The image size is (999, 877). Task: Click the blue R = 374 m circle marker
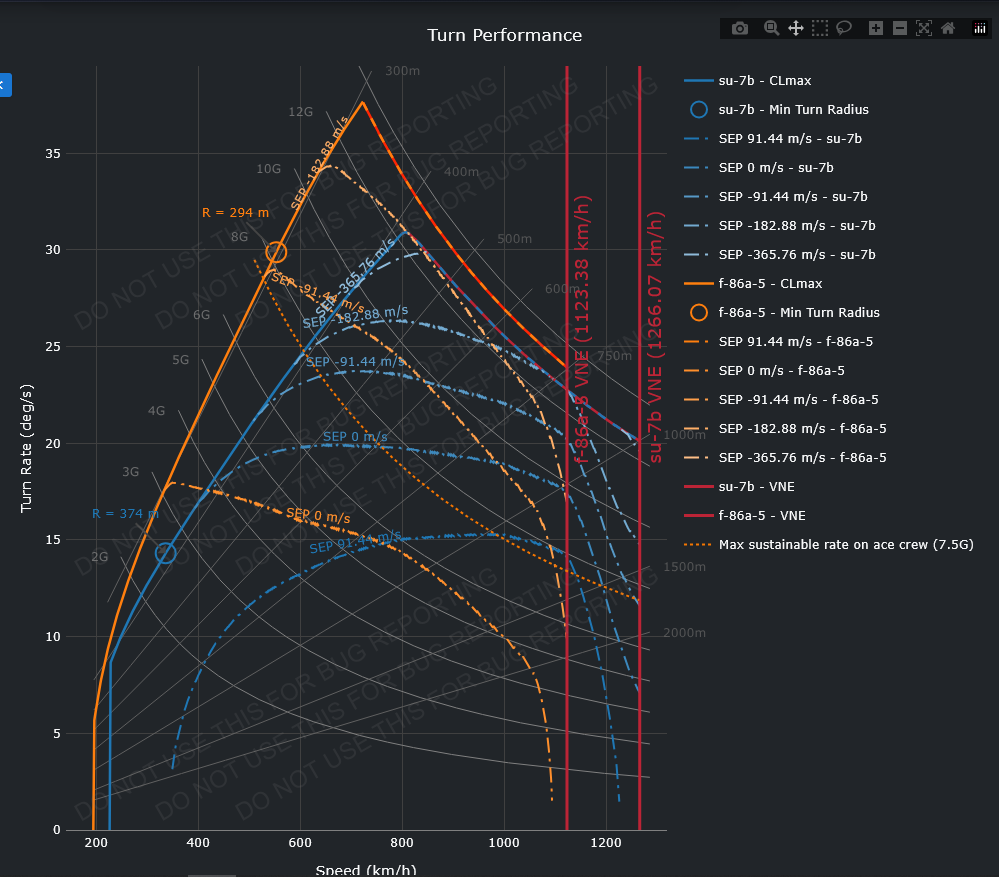(x=166, y=553)
